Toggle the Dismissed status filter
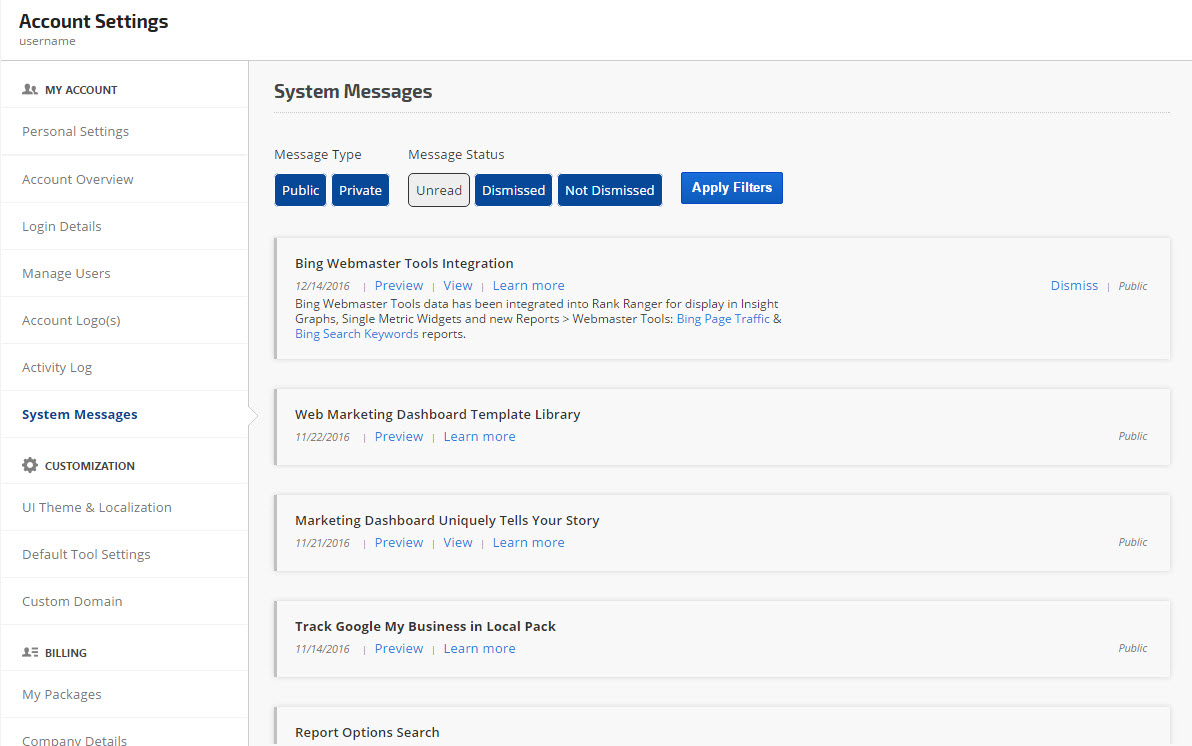 coord(513,190)
